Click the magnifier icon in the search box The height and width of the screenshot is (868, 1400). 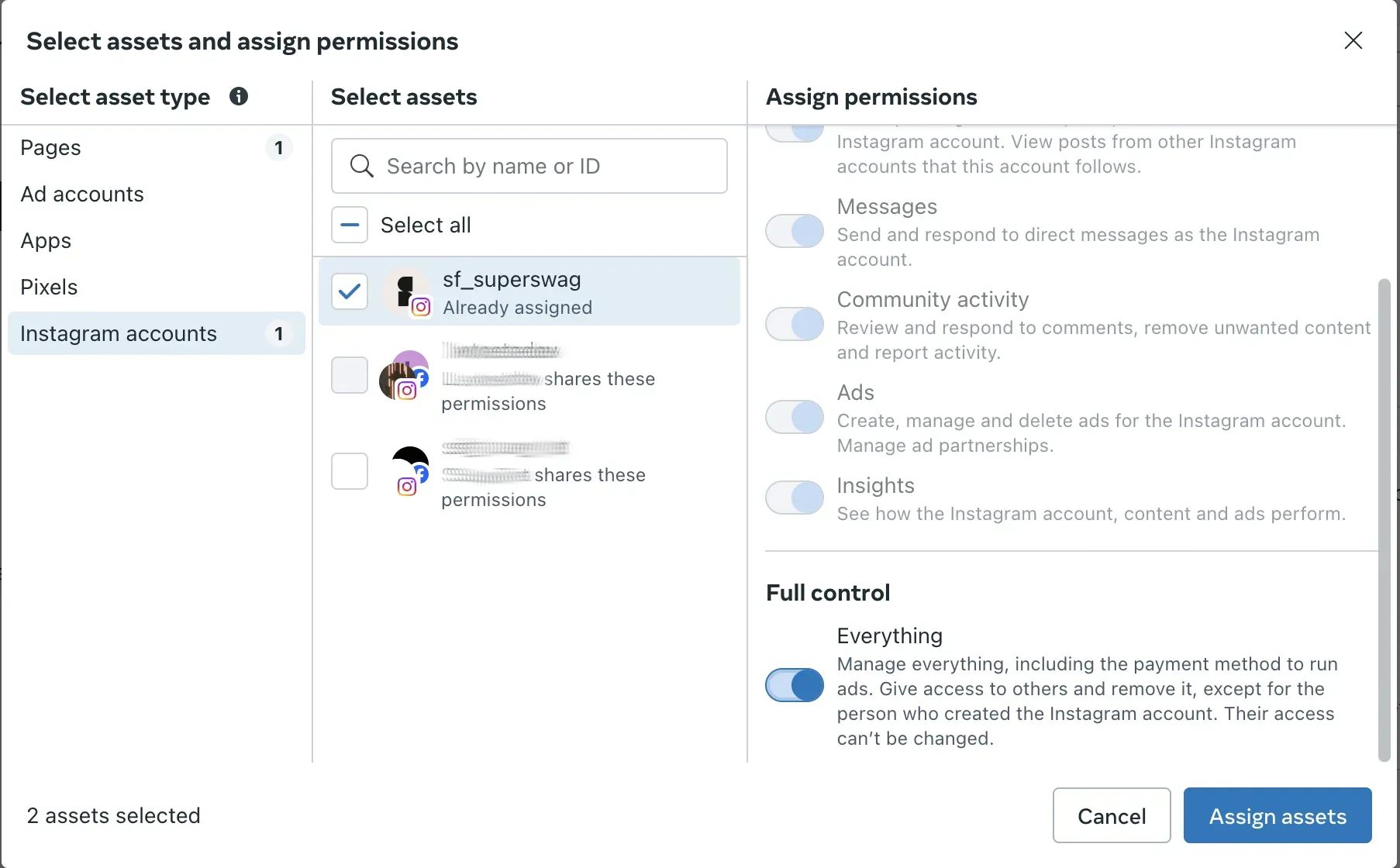point(361,166)
